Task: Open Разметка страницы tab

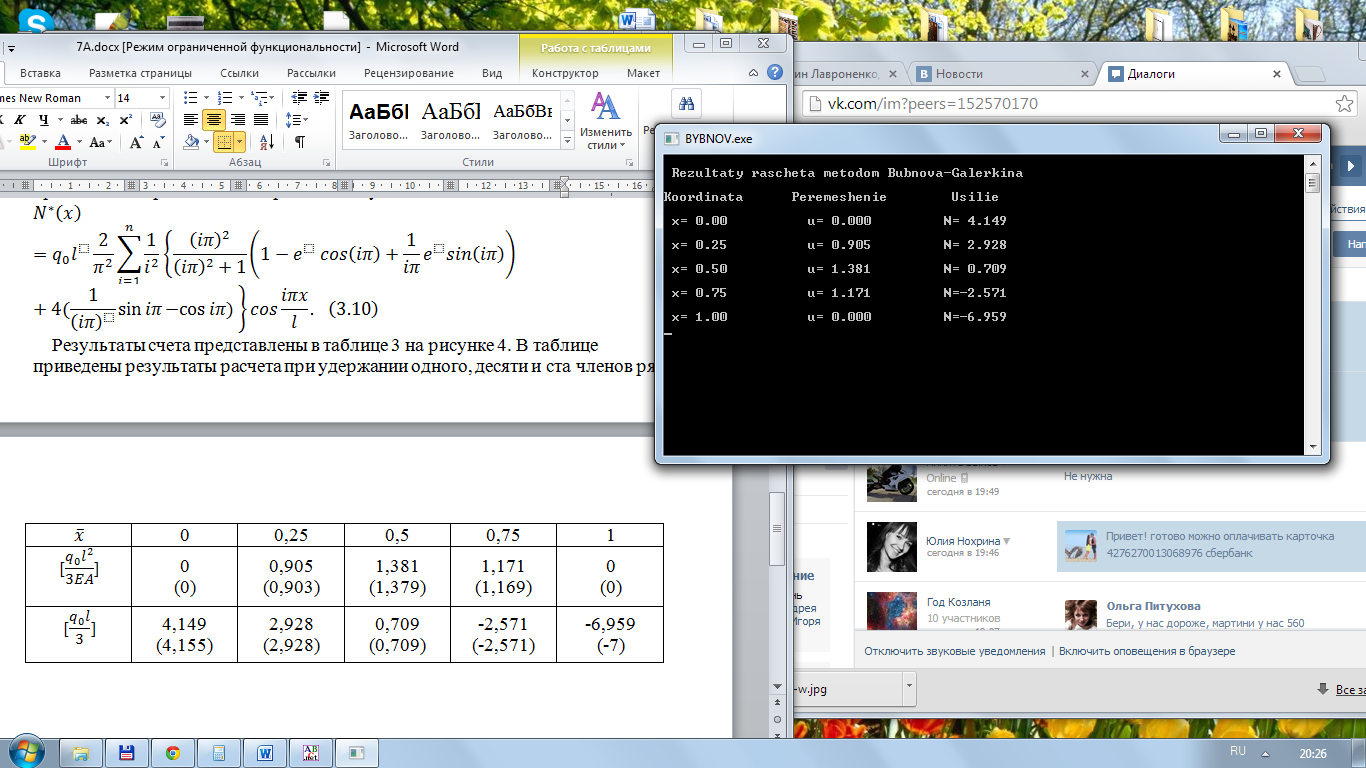Action: coord(140,73)
